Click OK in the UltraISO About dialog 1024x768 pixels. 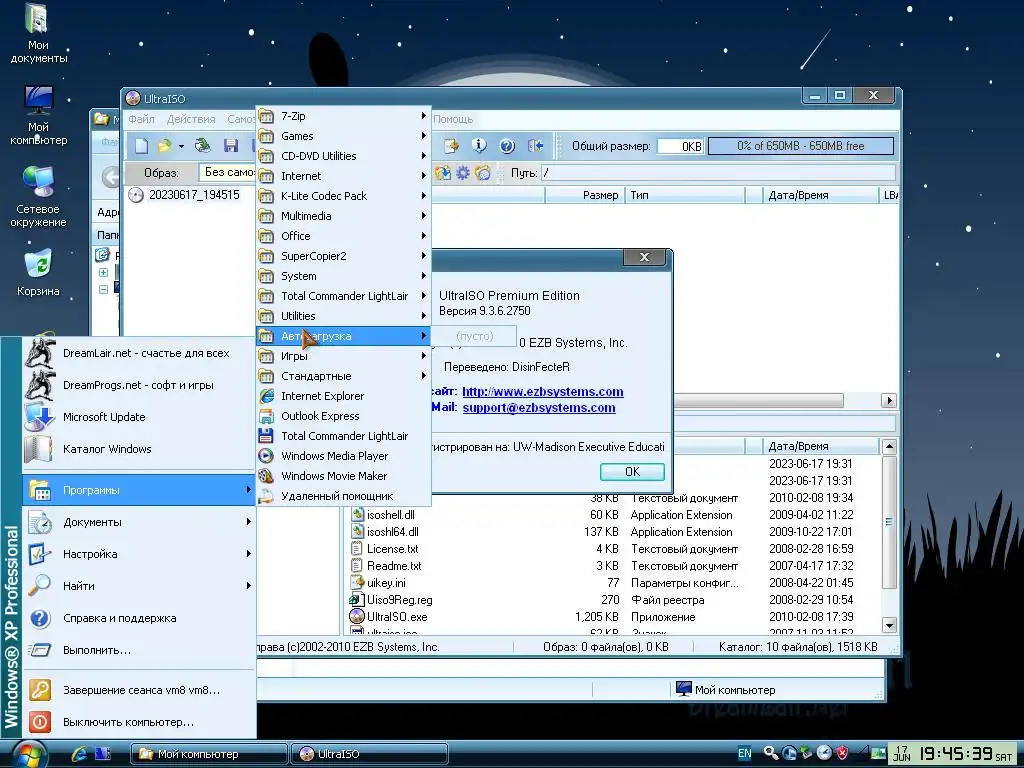(632, 472)
